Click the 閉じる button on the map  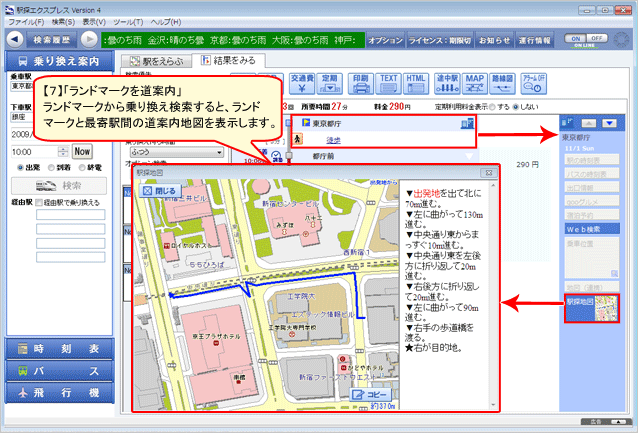tap(161, 189)
